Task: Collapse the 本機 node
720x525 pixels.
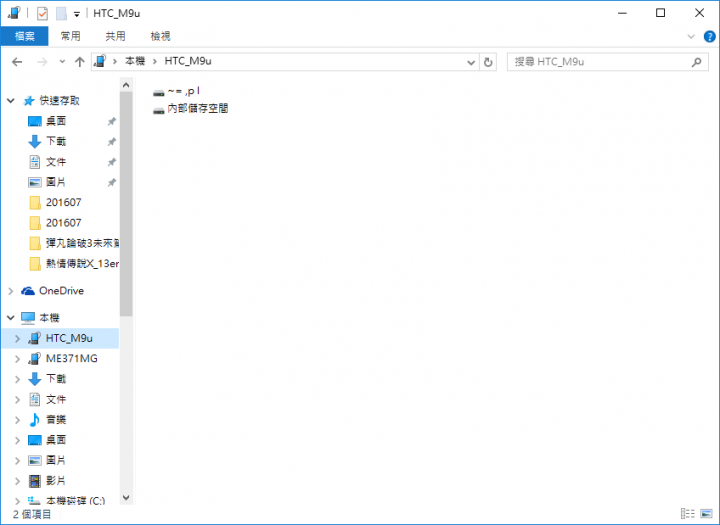Action: coord(11,317)
